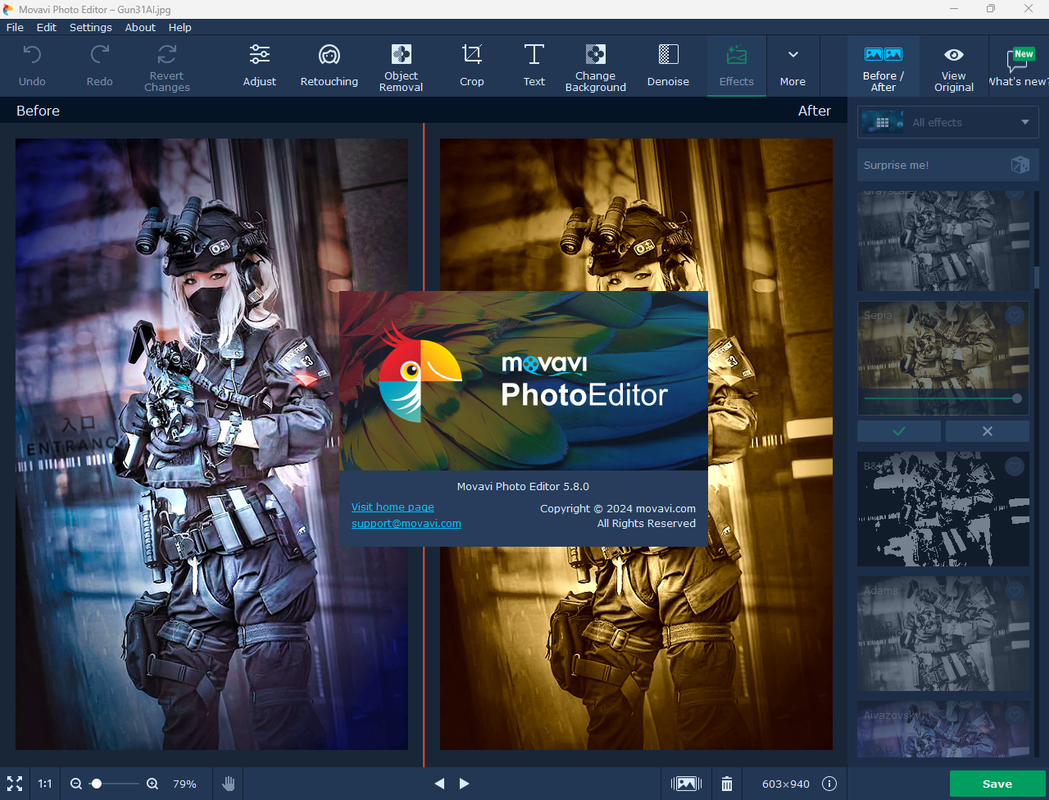Select the Grayscale effect thumbnail
1049x800 pixels.
coord(943,241)
